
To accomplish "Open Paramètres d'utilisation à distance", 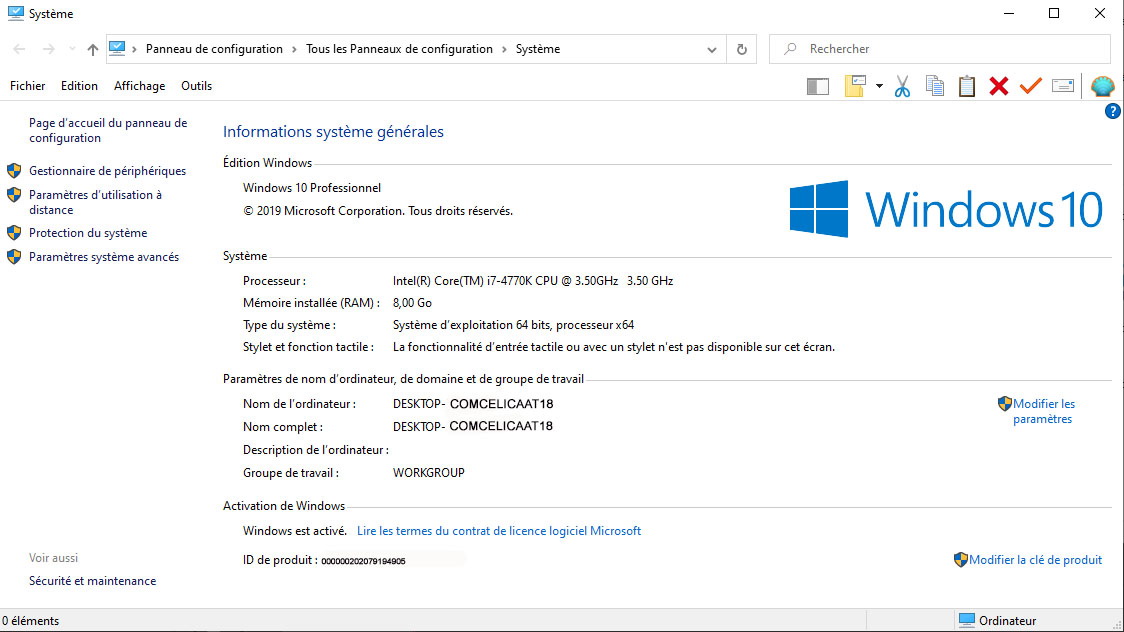I will [95, 202].
